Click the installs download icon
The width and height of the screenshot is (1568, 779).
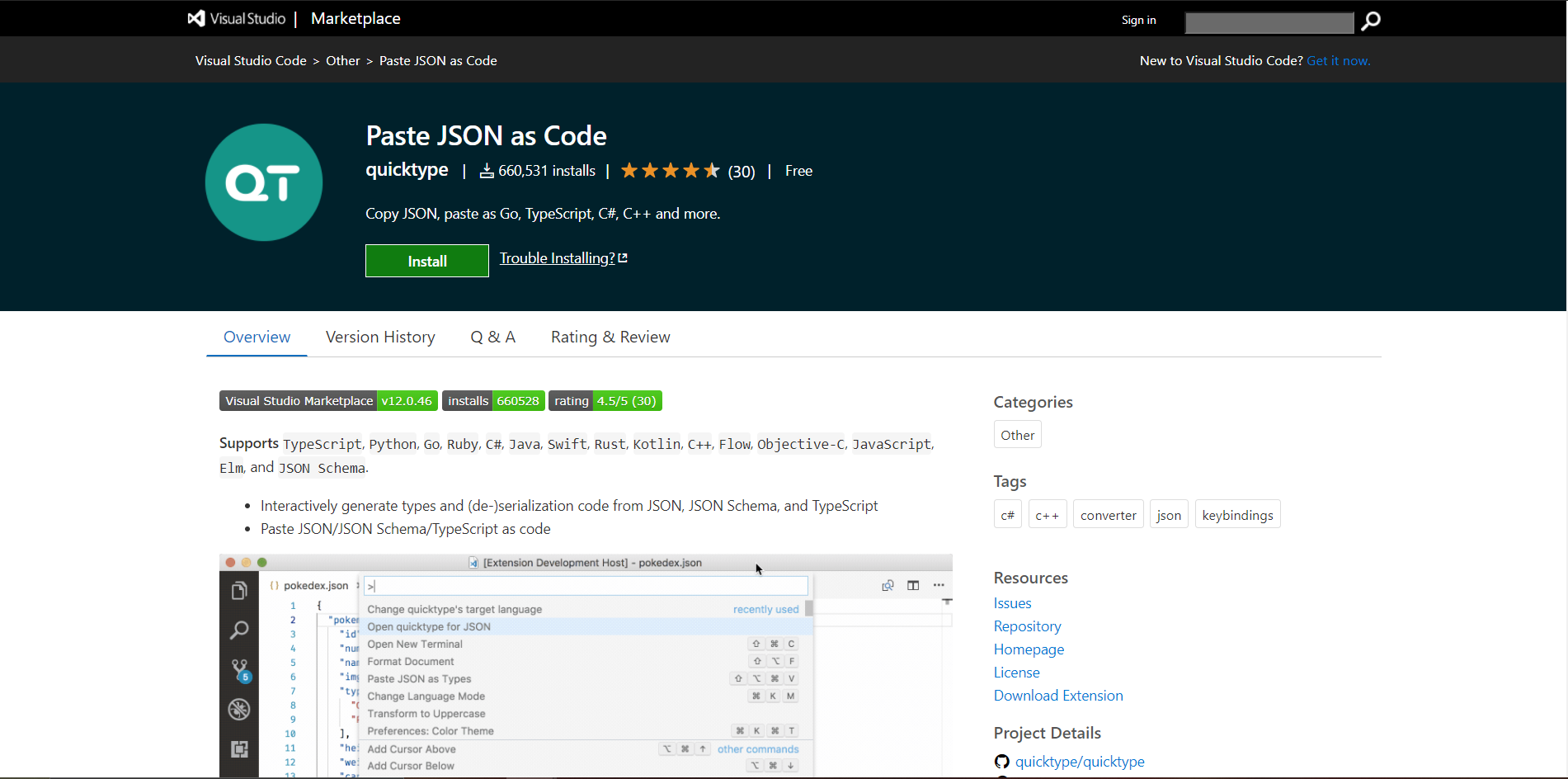[x=487, y=171]
